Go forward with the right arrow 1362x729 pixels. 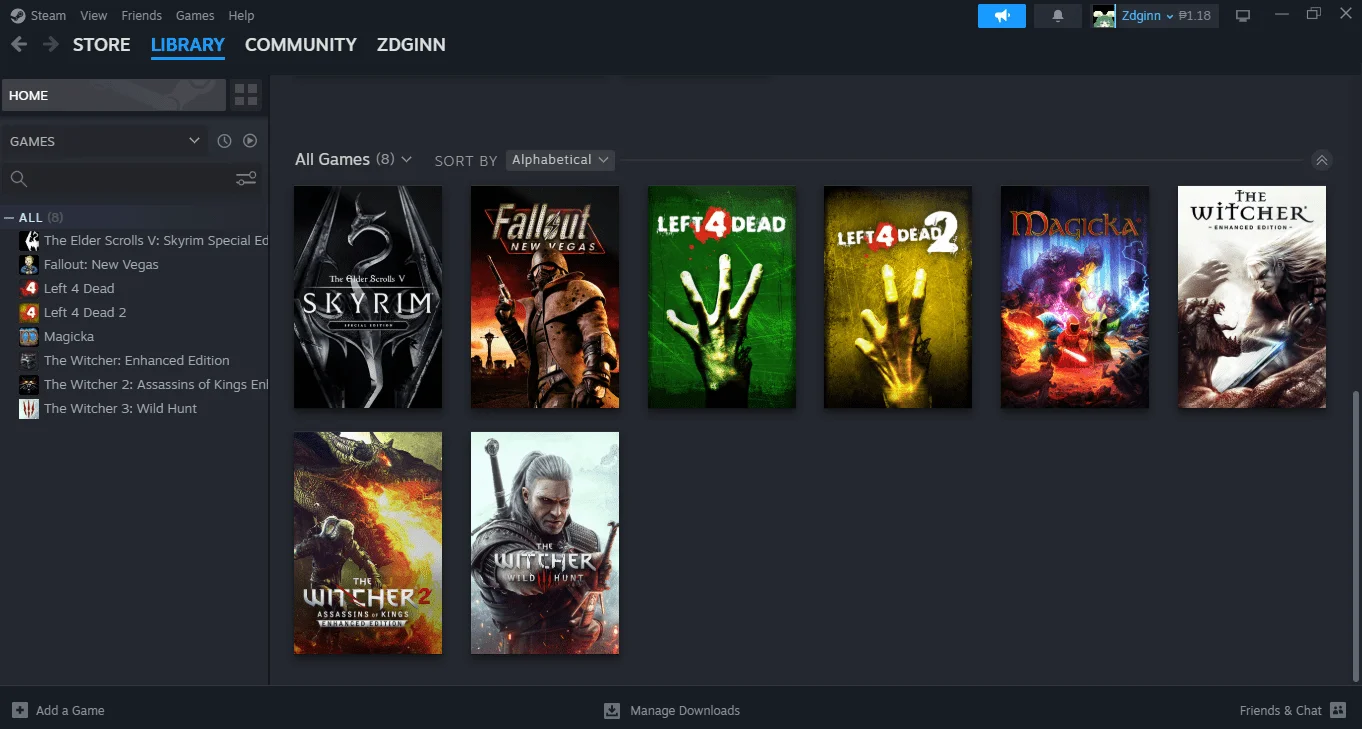click(x=50, y=45)
